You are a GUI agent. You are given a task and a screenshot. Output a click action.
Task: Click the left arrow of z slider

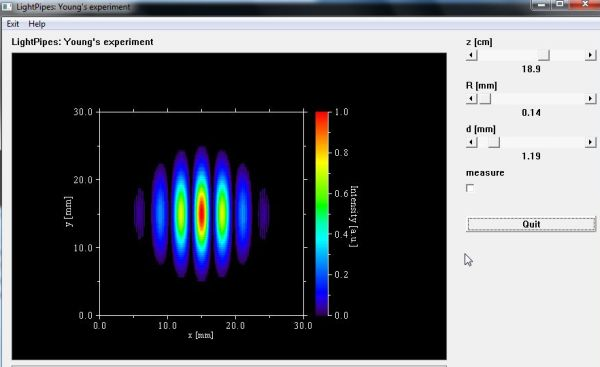tap(471, 55)
